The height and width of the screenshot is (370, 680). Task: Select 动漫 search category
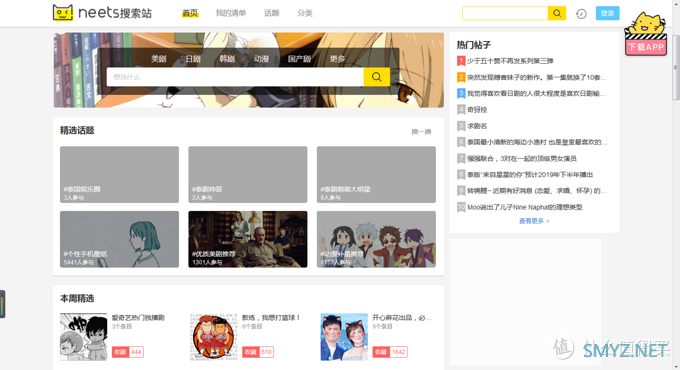coord(261,59)
